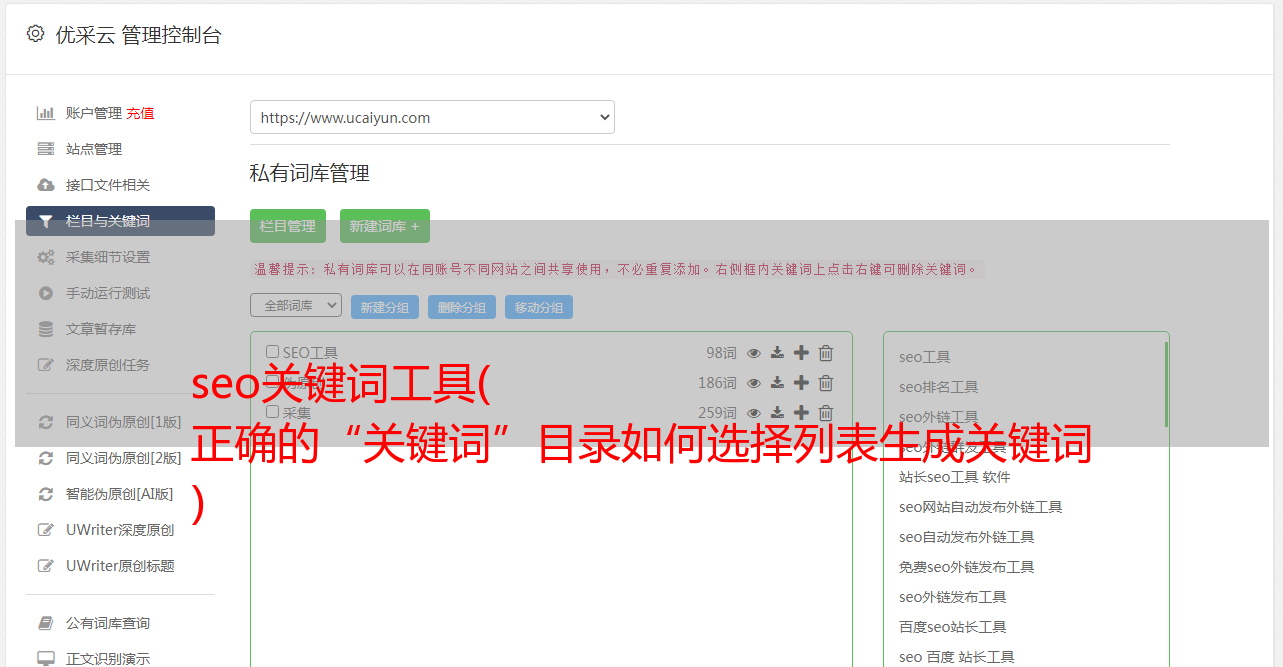Click the keyword list scrollbar
The image size is (1283, 667).
click(1166, 384)
